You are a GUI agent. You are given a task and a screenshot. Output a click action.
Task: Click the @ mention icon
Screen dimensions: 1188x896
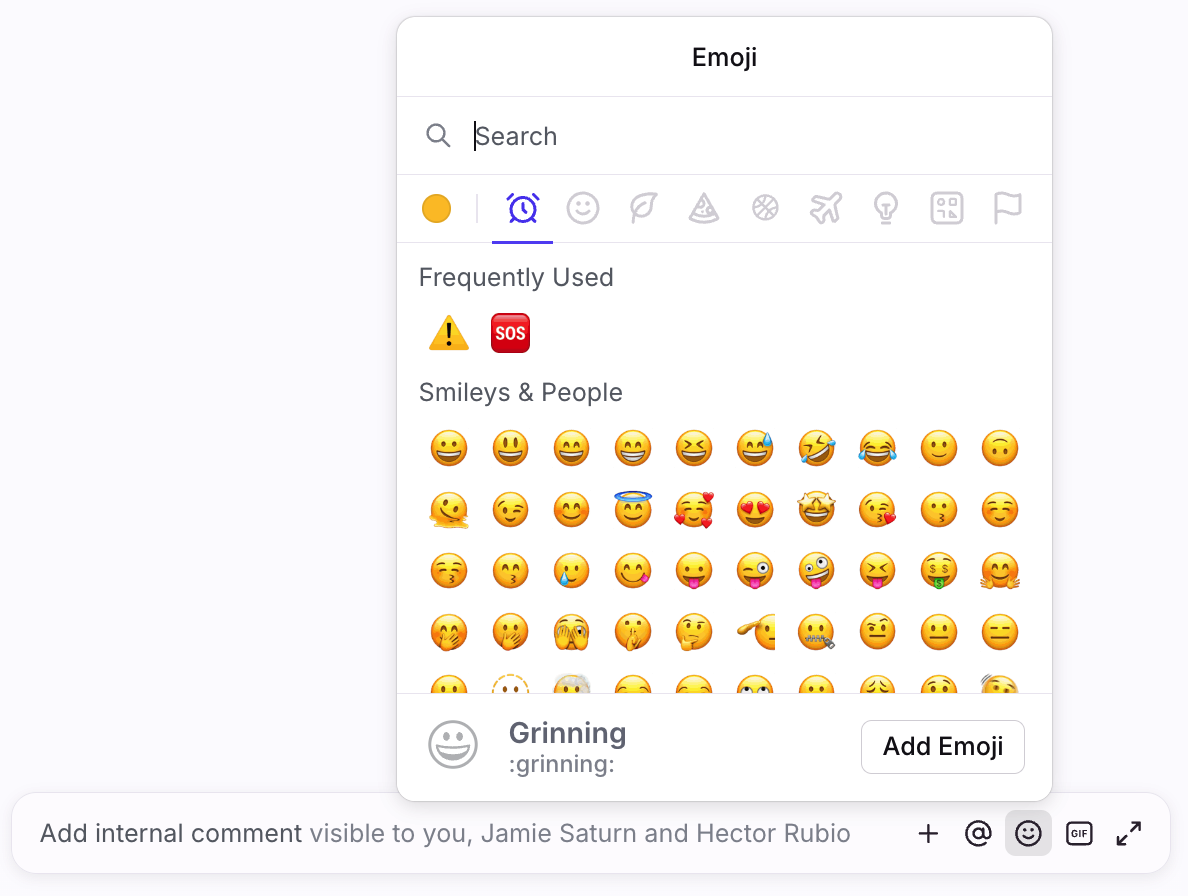pos(977,833)
